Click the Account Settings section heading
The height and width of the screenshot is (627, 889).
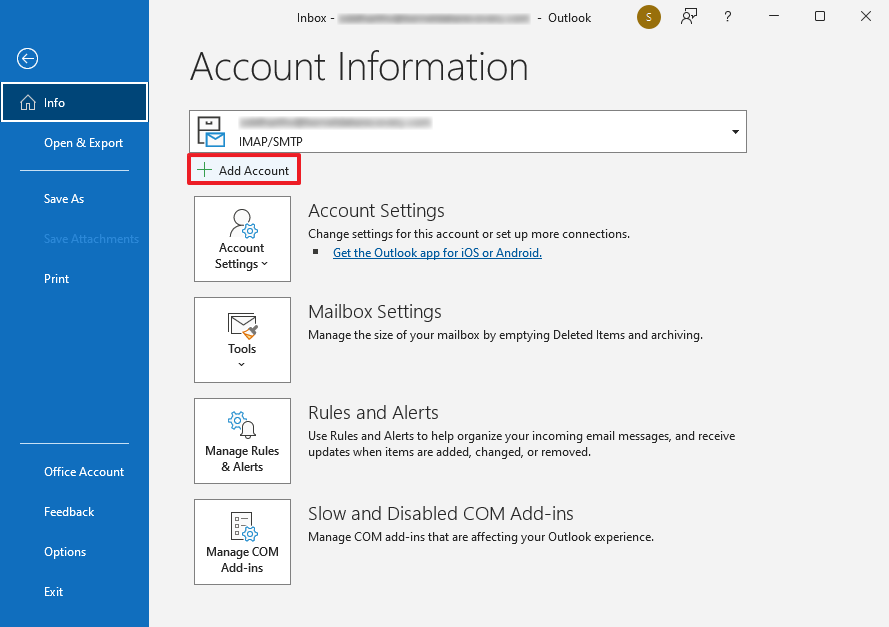click(376, 211)
